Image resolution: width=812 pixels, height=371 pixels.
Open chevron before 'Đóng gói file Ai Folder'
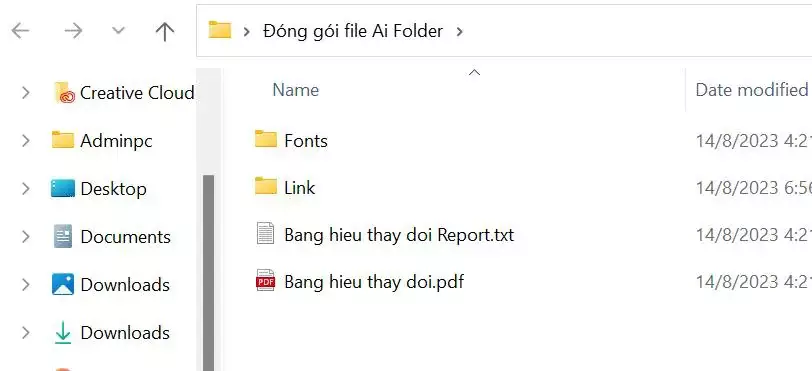click(x=247, y=32)
